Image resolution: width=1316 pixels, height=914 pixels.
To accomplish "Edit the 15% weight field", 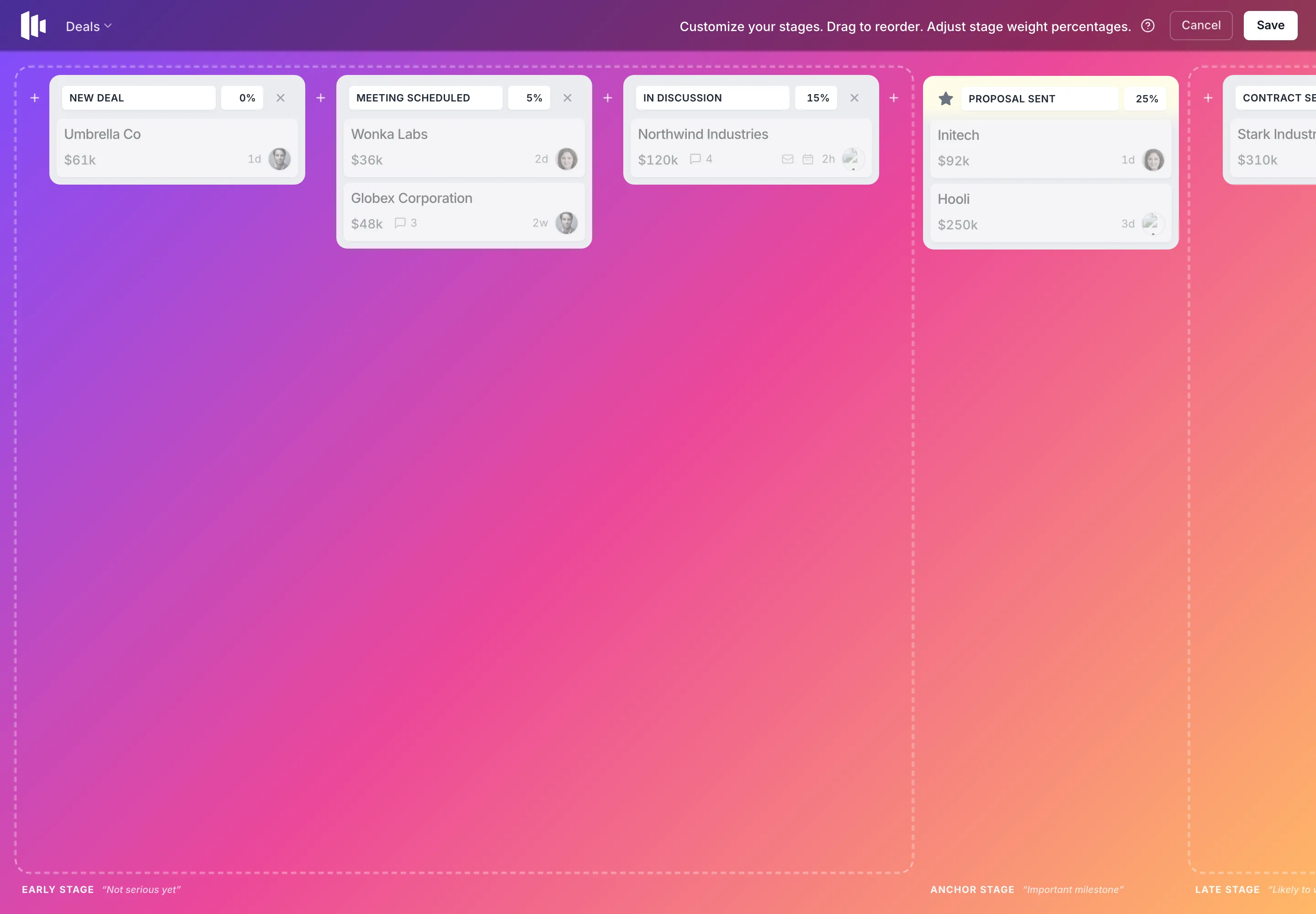I will point(816,98).
